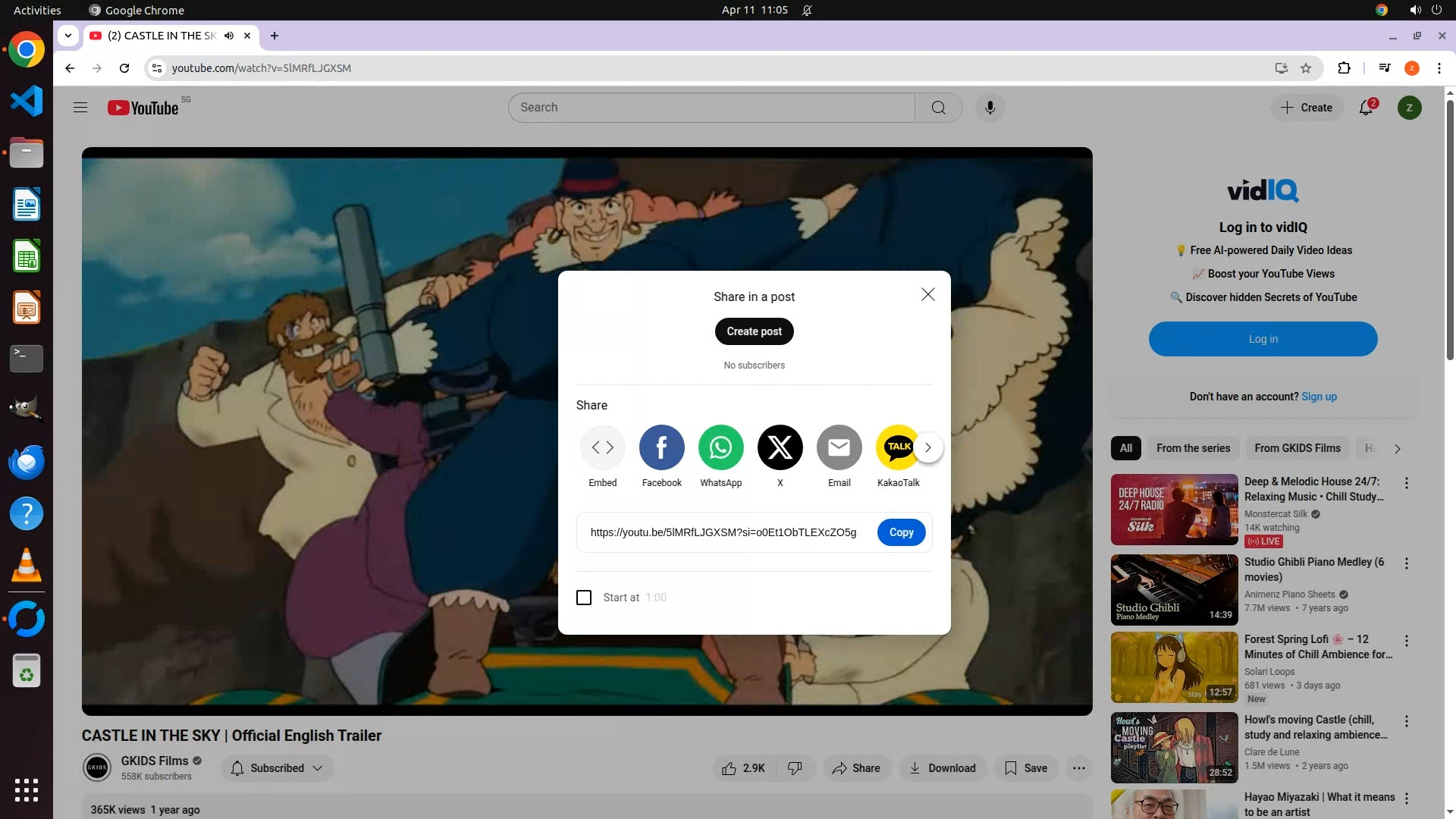Share on X using its icon
The width and height of the screenshot is (1456, 819).
780,447
